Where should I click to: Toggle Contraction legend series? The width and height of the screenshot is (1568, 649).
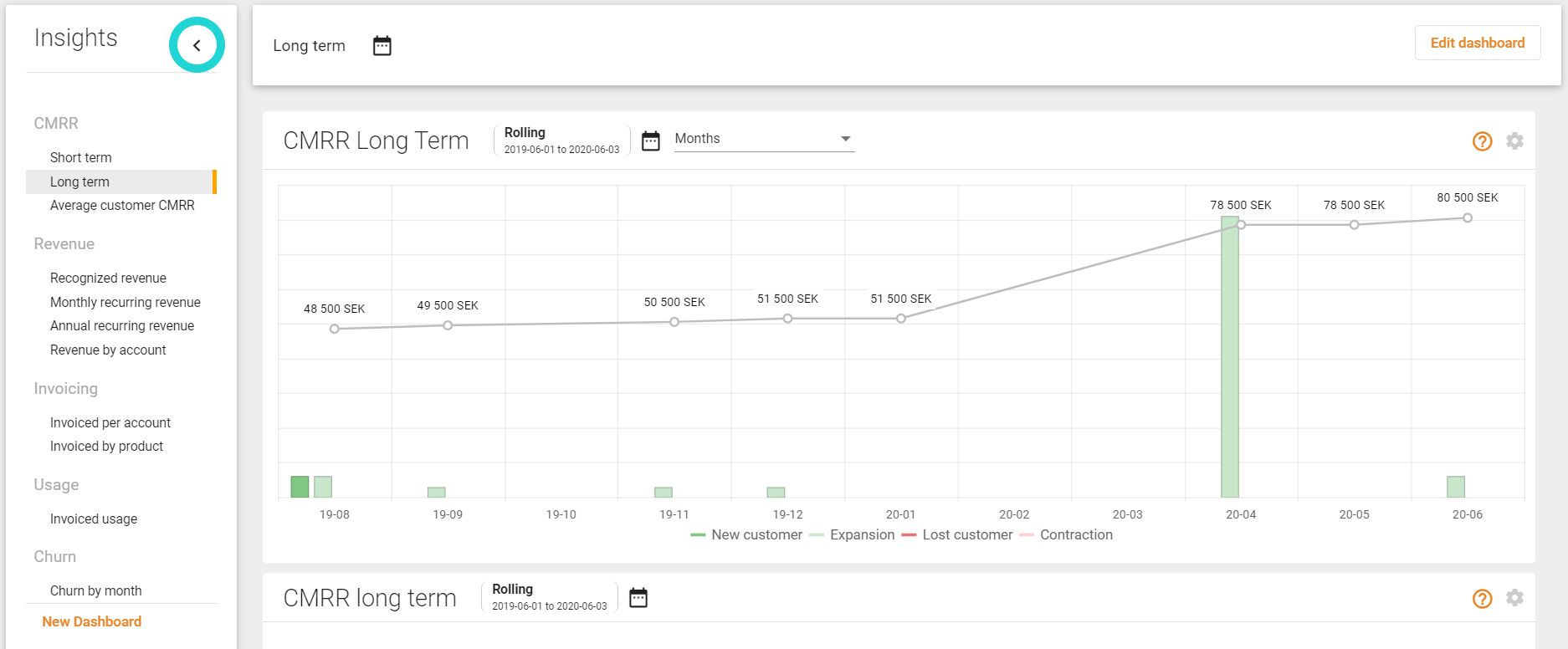(x=1066, y=534)
